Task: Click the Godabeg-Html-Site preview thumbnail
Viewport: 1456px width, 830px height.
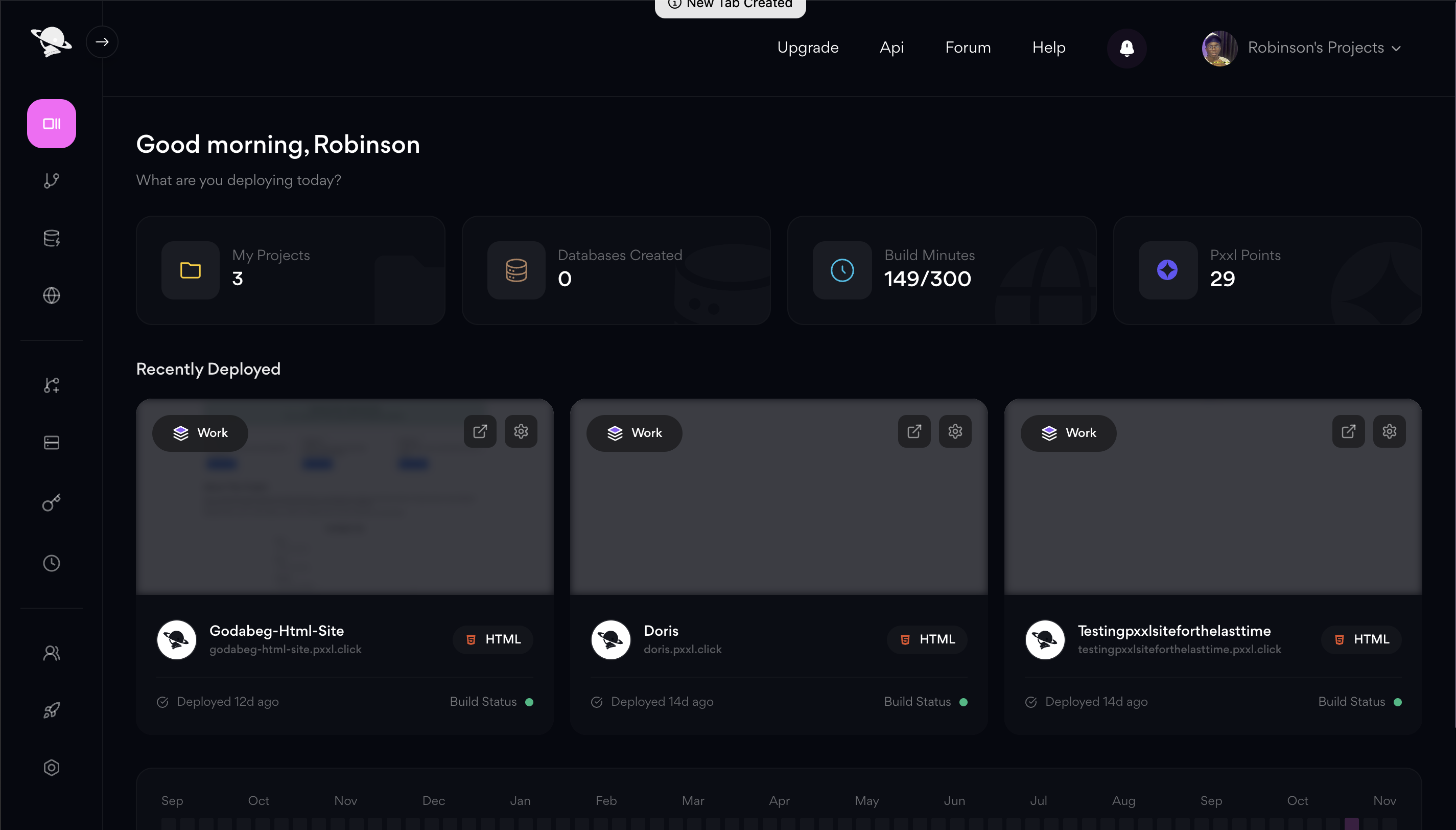Action: click(344, 519)
